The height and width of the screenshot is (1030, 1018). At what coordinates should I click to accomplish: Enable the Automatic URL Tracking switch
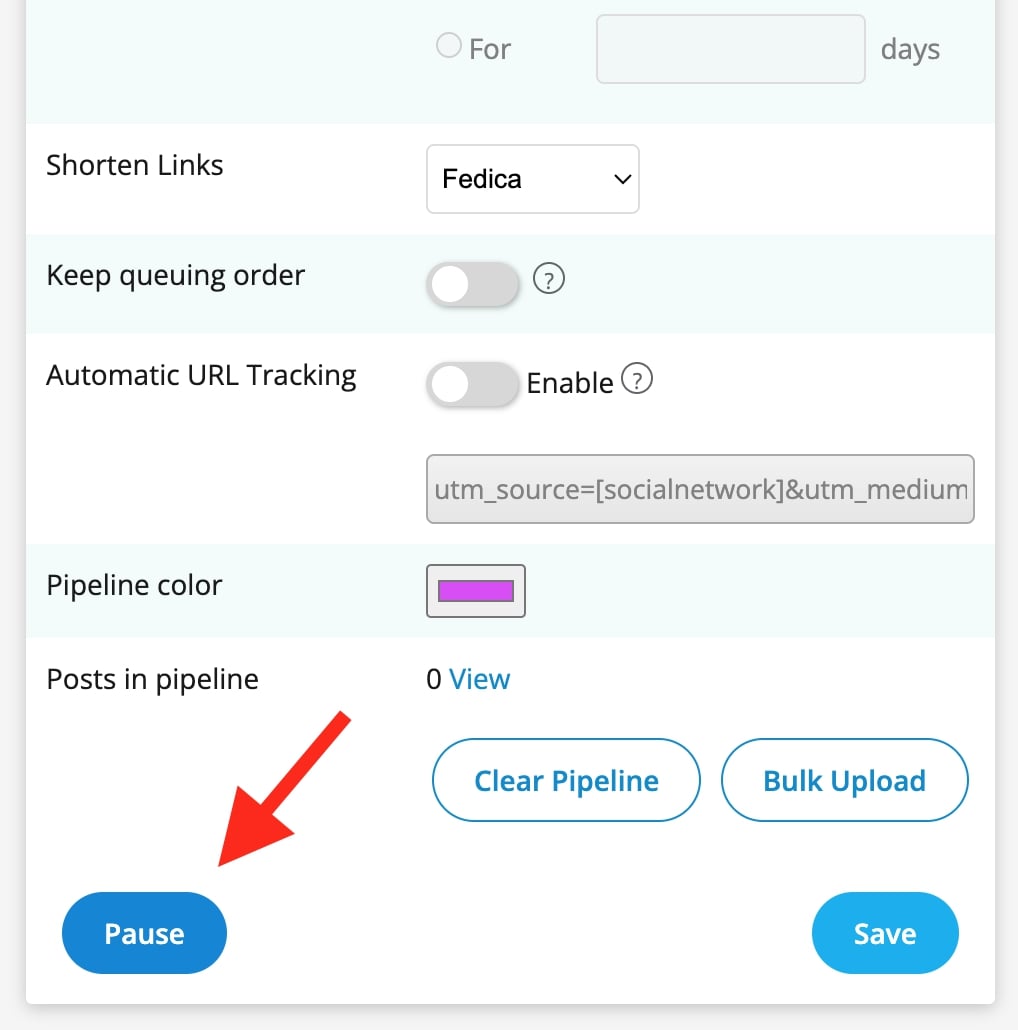tap(473, 385)
